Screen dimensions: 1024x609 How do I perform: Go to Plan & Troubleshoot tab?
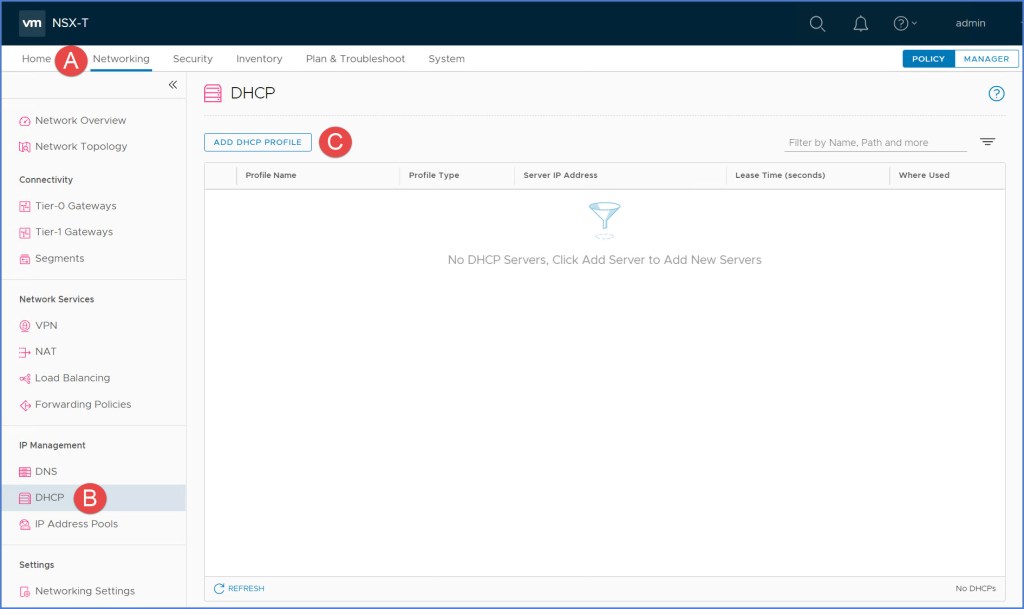pyautogui.click(x=355, y=59)
